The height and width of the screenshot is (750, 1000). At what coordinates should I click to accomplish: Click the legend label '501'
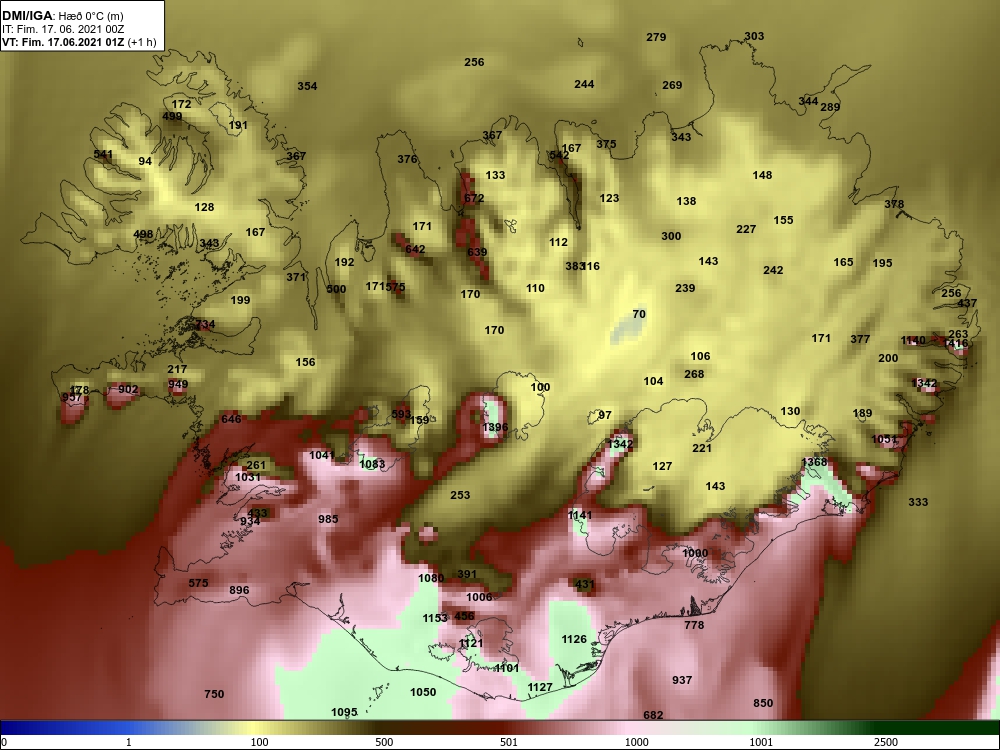(508, 742)
